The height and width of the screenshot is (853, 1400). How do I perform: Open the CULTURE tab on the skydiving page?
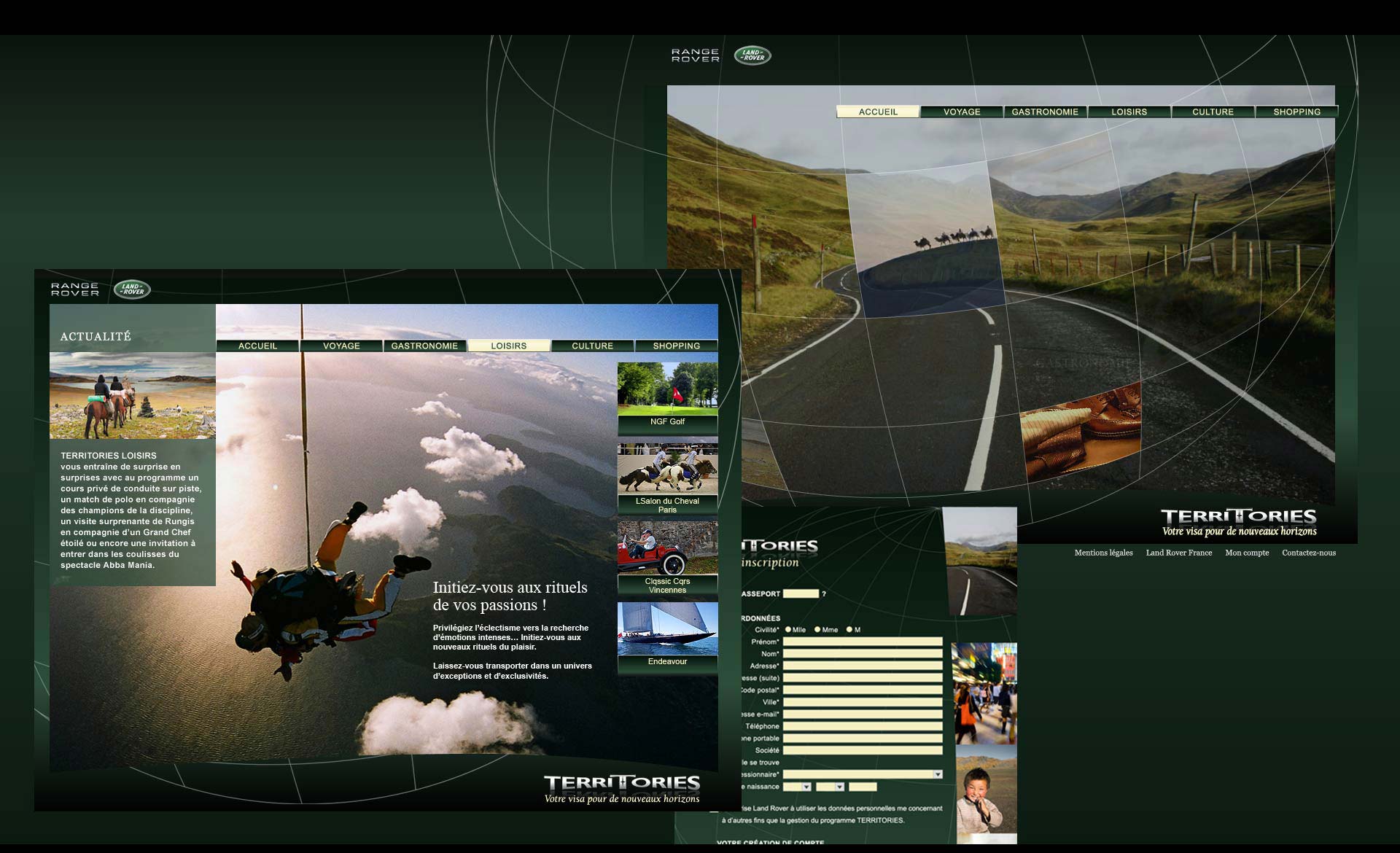pos(592,346)
